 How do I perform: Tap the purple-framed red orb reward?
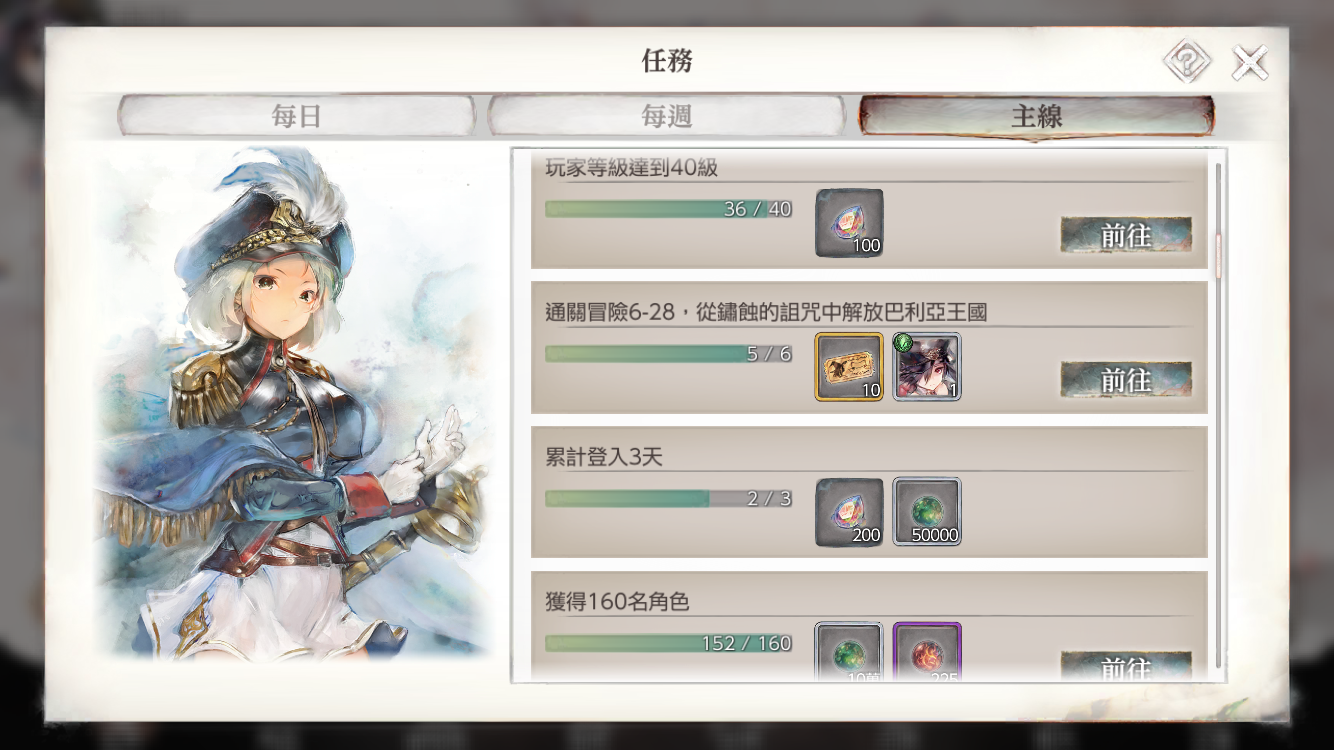click(927, 652)
